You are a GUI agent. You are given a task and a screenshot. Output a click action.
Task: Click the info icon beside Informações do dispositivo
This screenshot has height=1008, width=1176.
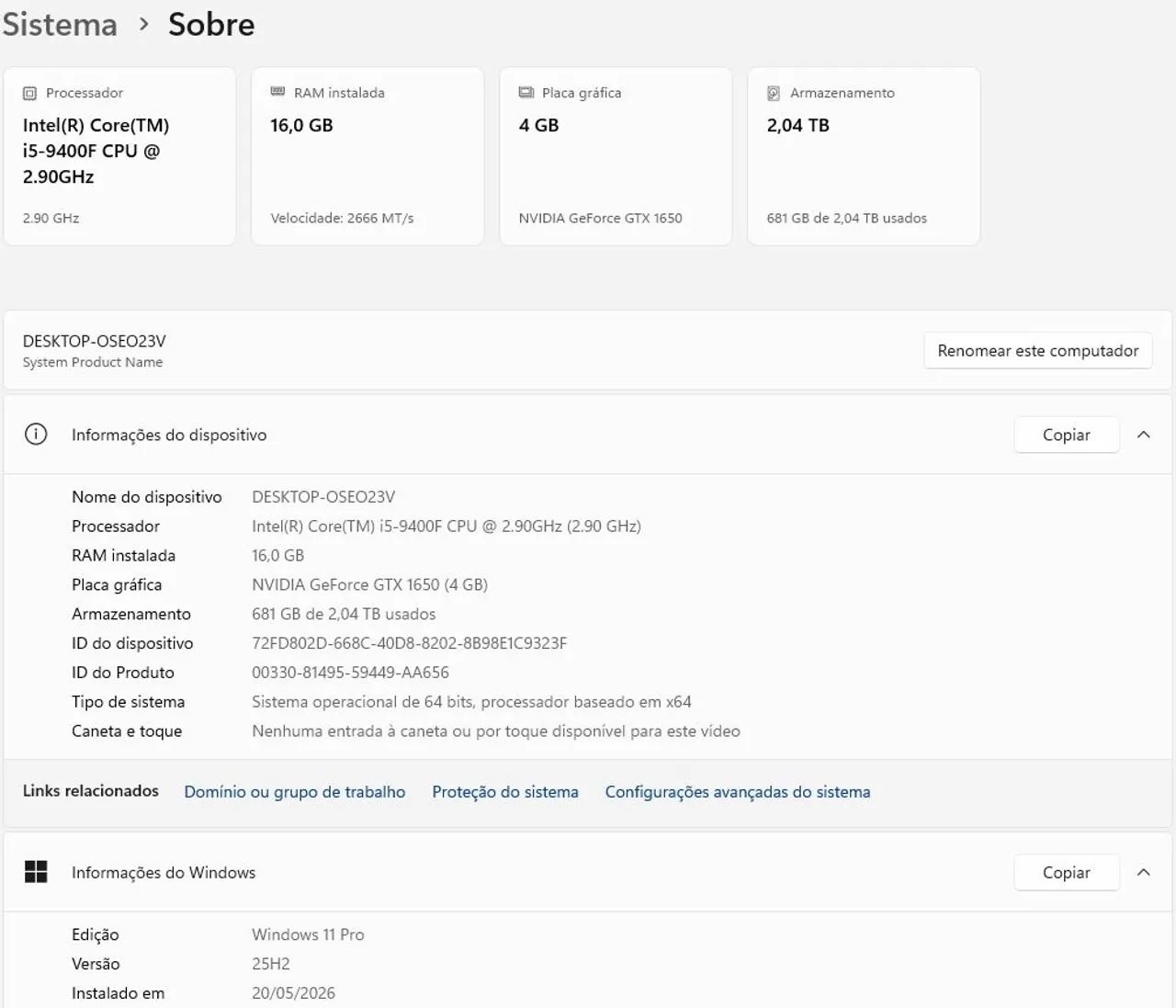(x=36, y=435)
